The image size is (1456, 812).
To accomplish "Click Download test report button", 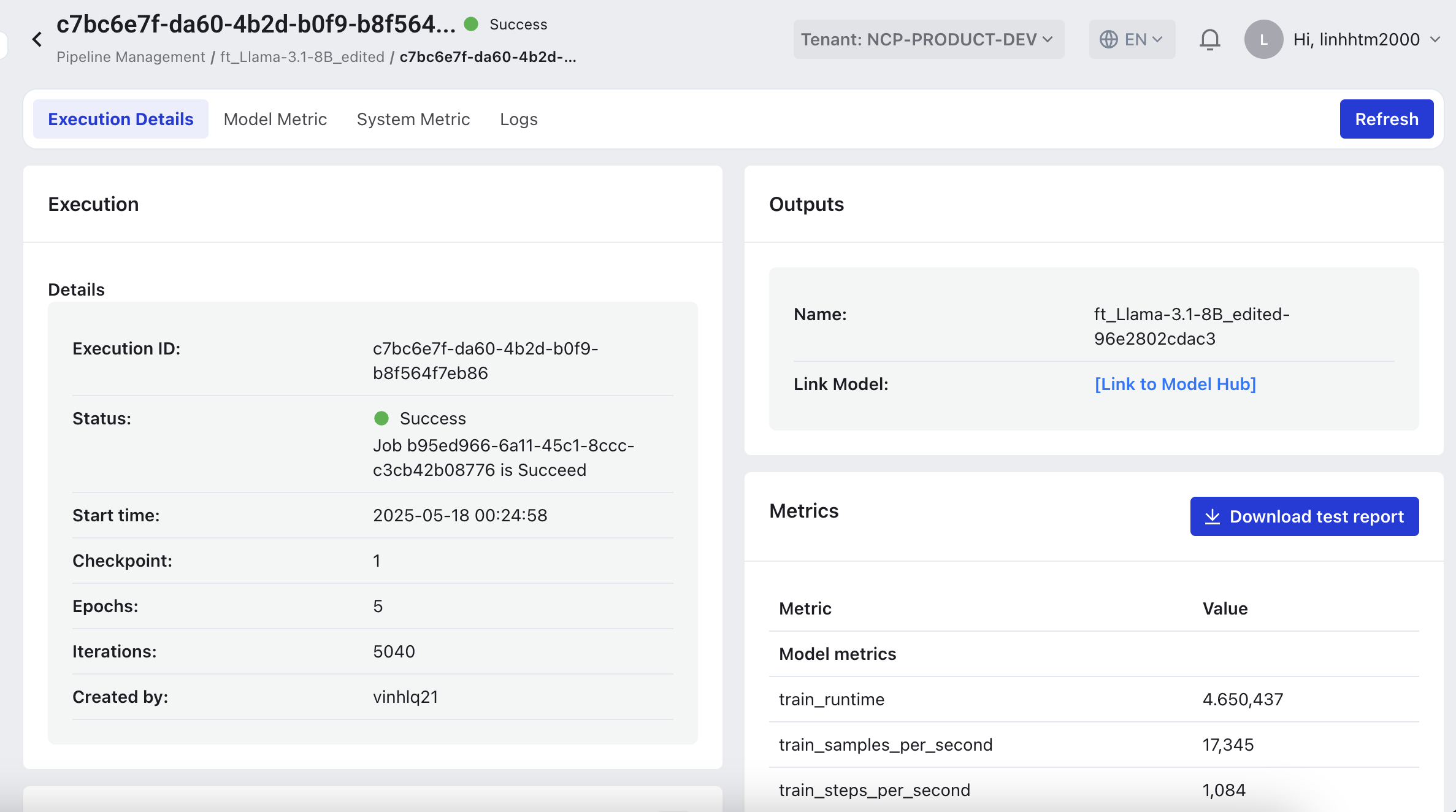I will [1305, 516].
